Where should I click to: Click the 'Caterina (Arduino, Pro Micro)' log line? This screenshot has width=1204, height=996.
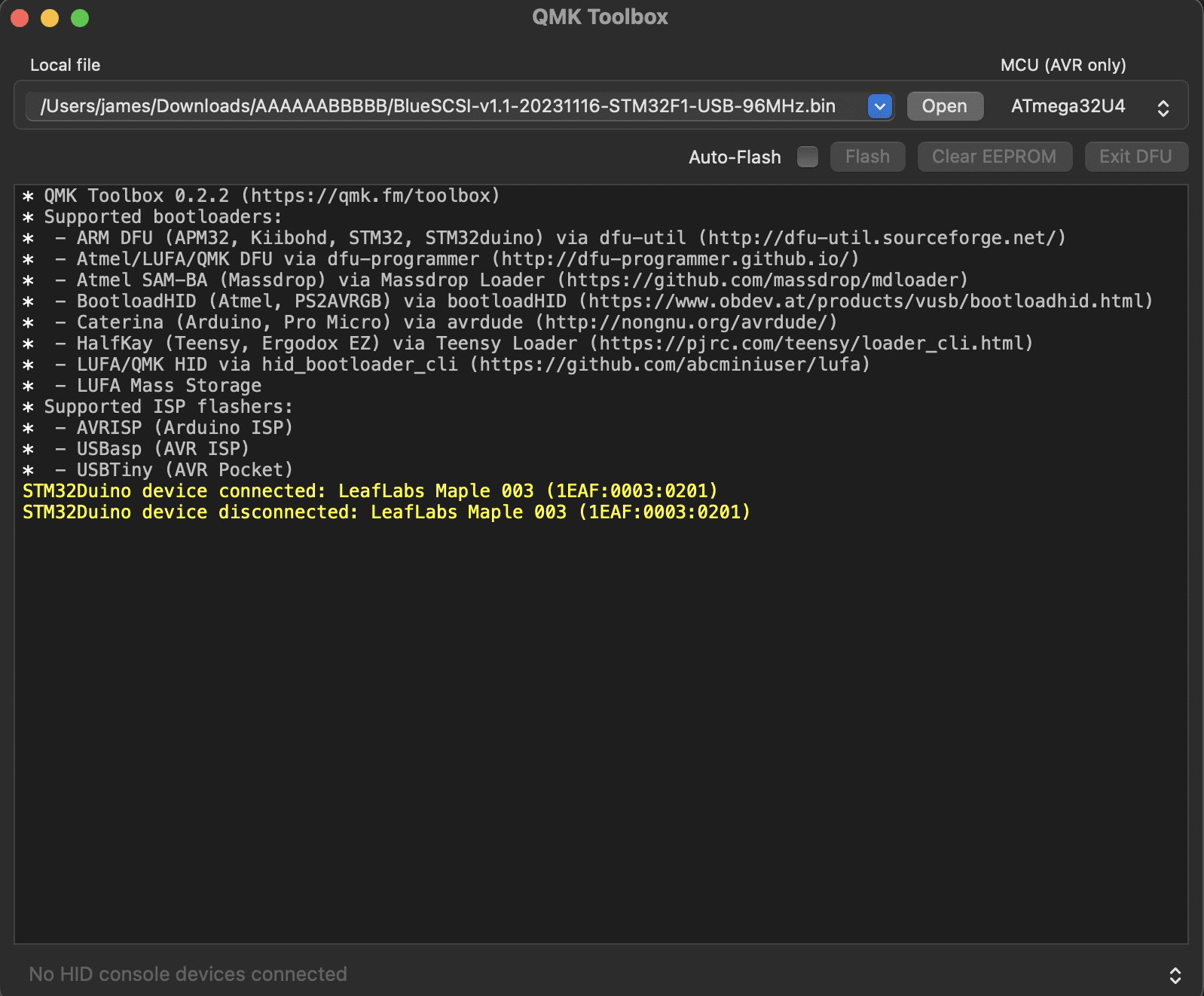click(x=430, y=322)
